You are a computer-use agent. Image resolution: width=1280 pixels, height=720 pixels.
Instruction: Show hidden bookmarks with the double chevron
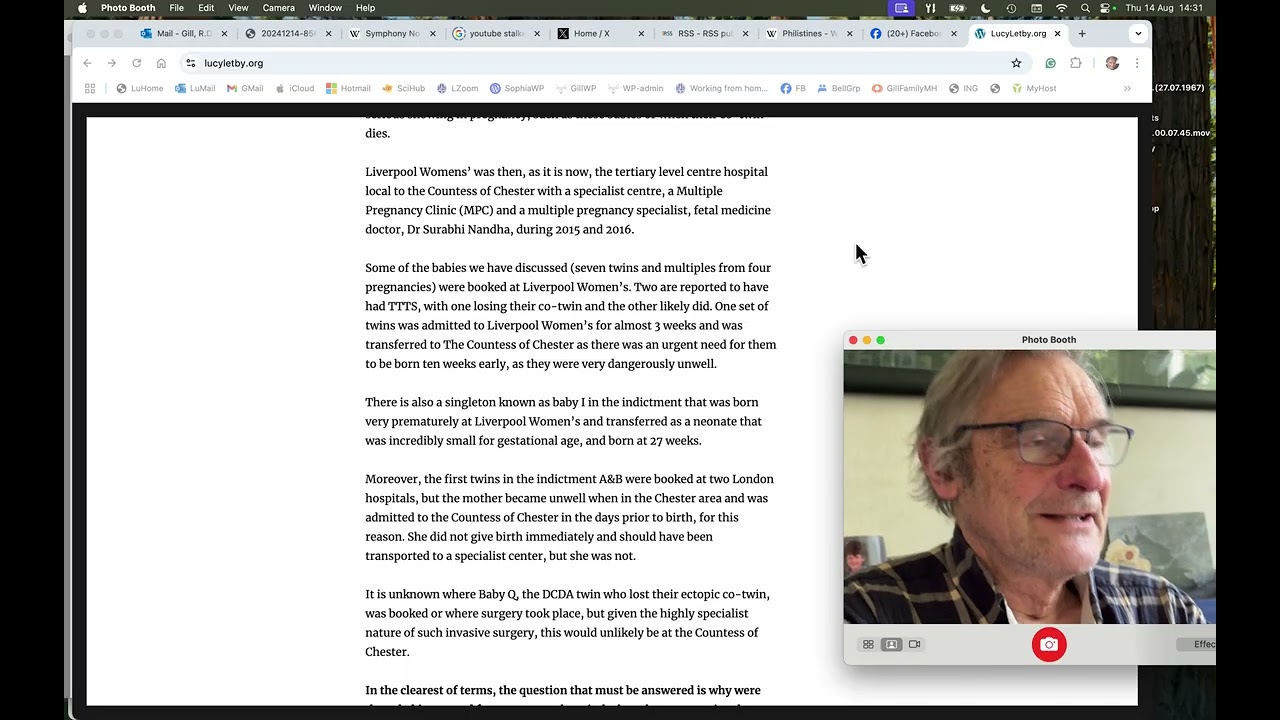pos(1127,88)
